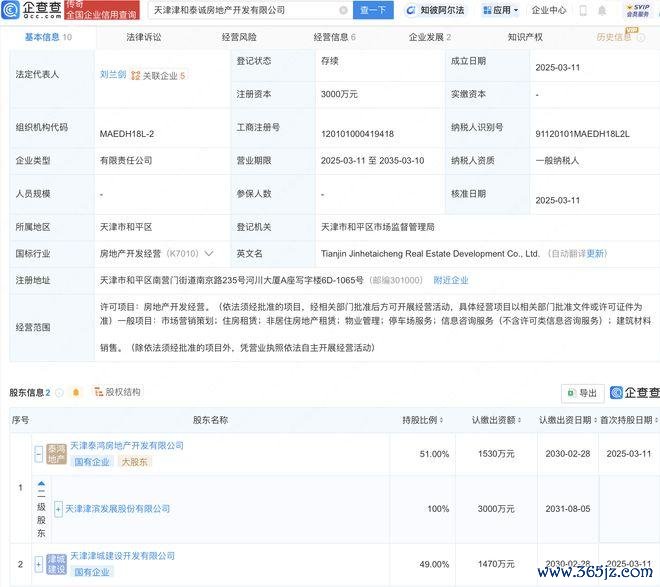Select the 注册资本 value 3000万元

click(339, 94)
